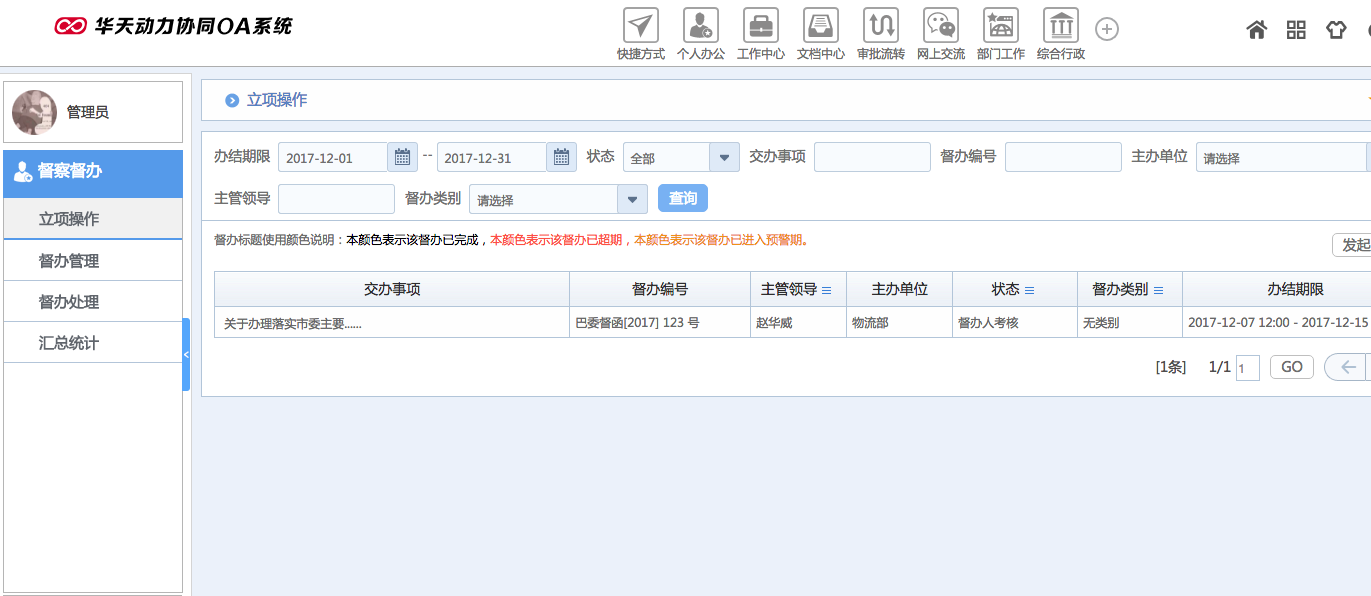Expand the 状态 dropdown
Image resolution: width=1371 pixels, height=596 pixels.
(724, 157)
